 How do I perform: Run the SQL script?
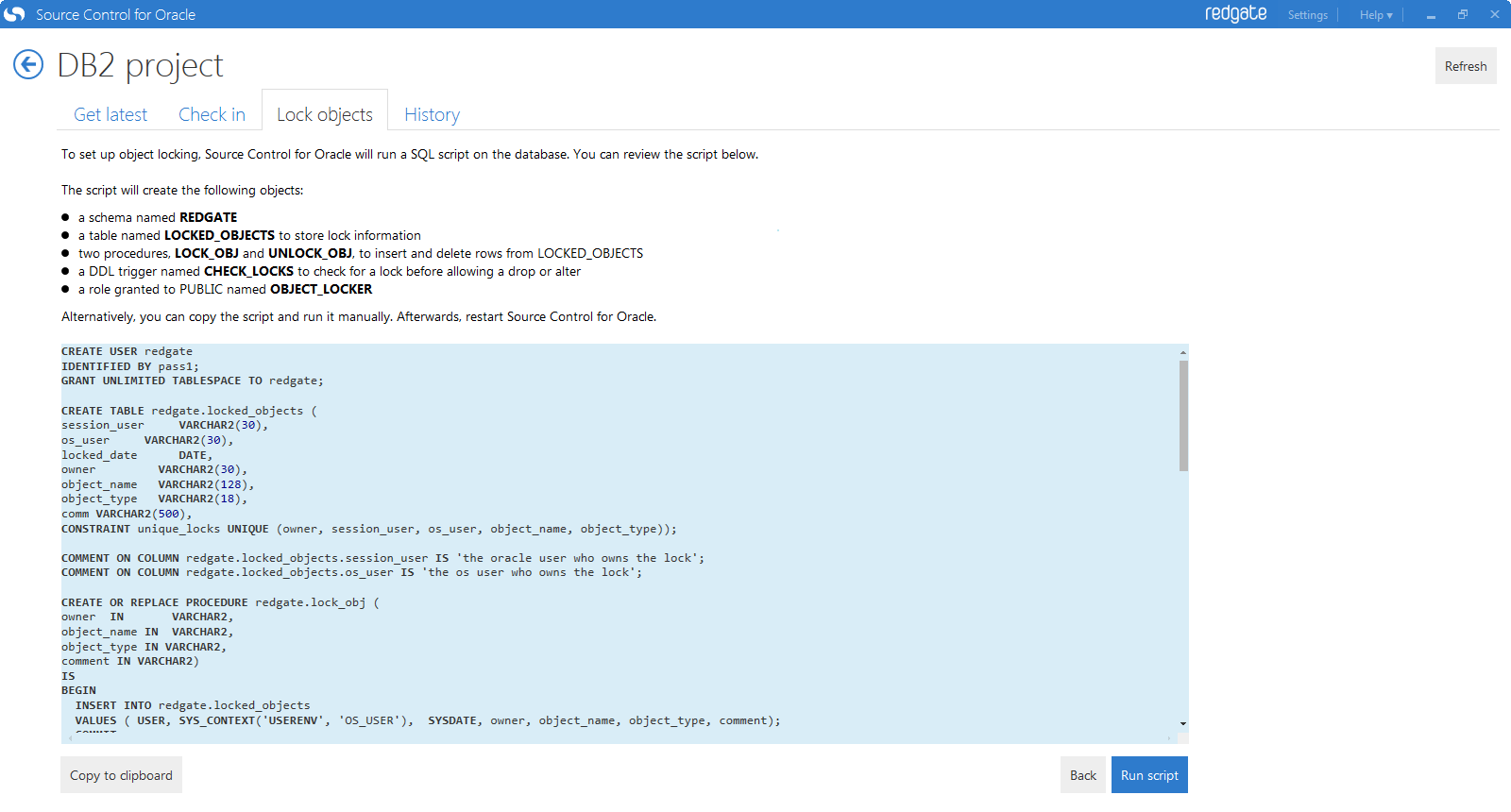pos(1149,775)
